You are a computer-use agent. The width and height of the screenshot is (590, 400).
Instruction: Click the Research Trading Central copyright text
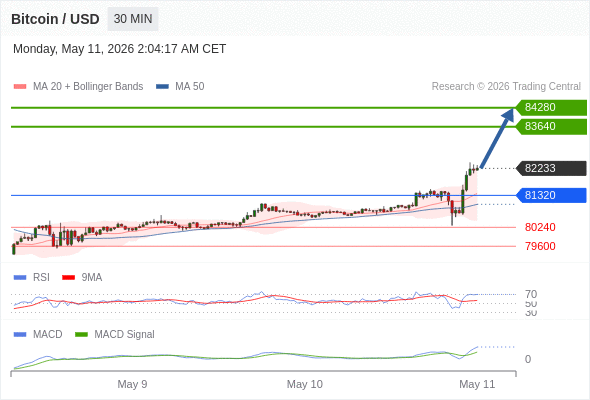pos(506,87)
